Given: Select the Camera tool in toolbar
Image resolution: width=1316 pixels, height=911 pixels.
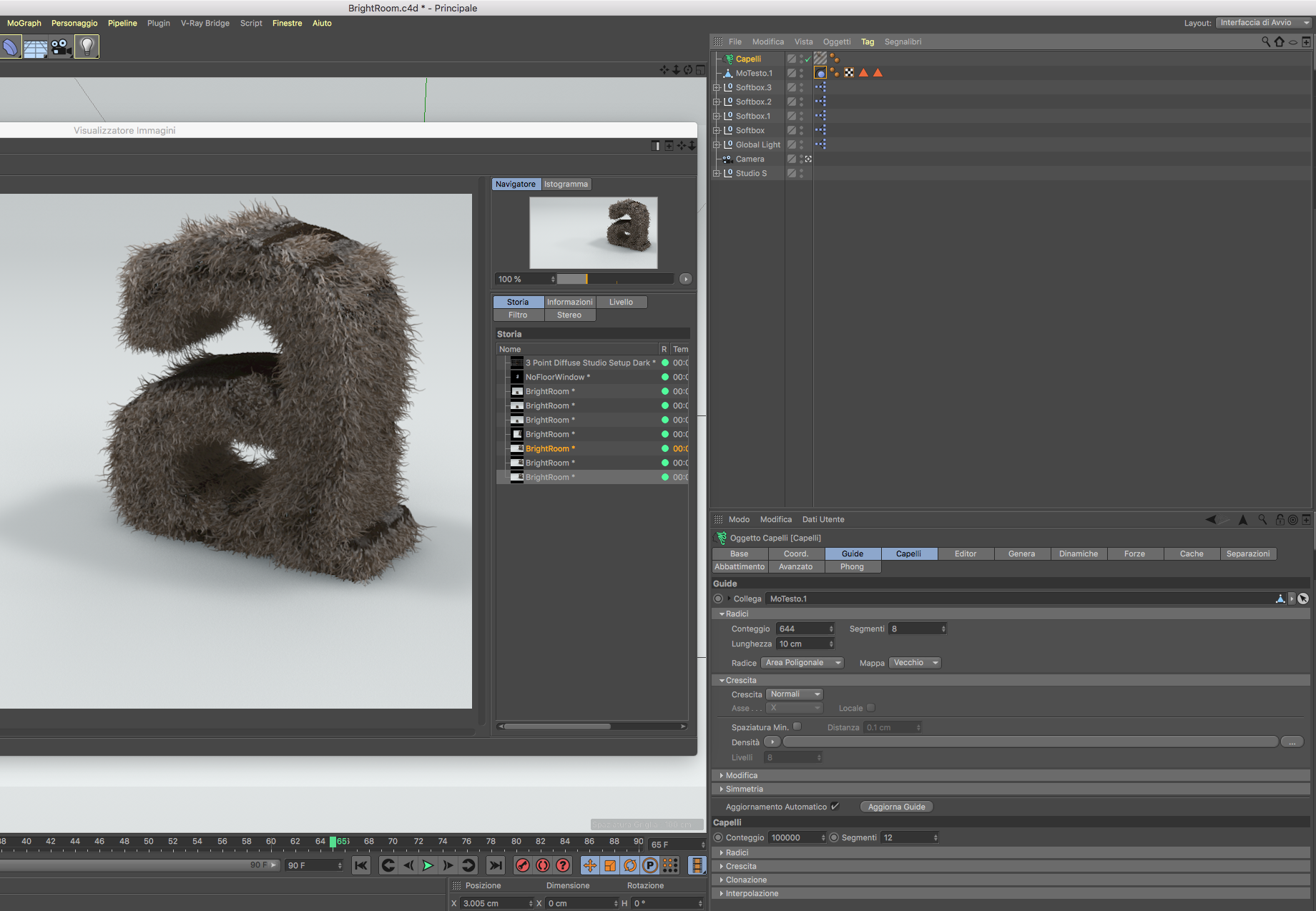Looking at the screenshot, I should [x=61, y=47].
